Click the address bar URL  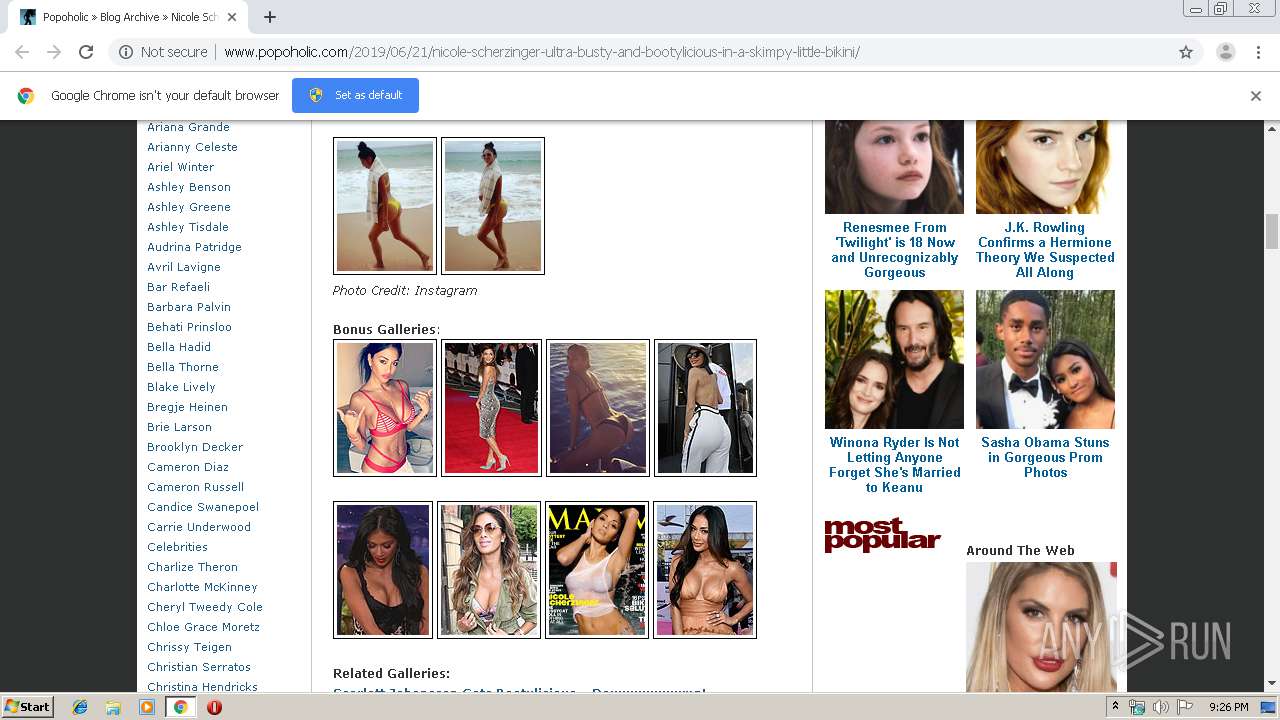[x=542, y=52]
